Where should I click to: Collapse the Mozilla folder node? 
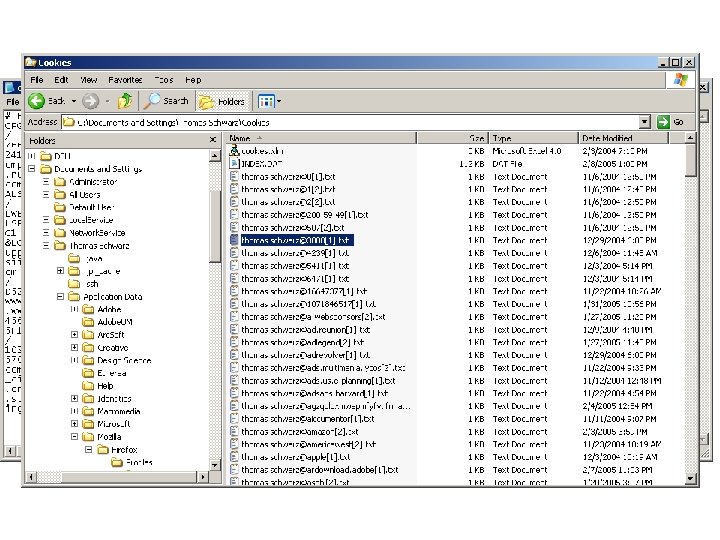coord(74,437)
